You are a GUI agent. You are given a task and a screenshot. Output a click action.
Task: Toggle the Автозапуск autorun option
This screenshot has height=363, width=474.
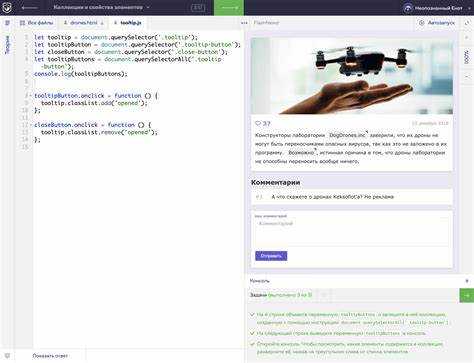point(436,23)
